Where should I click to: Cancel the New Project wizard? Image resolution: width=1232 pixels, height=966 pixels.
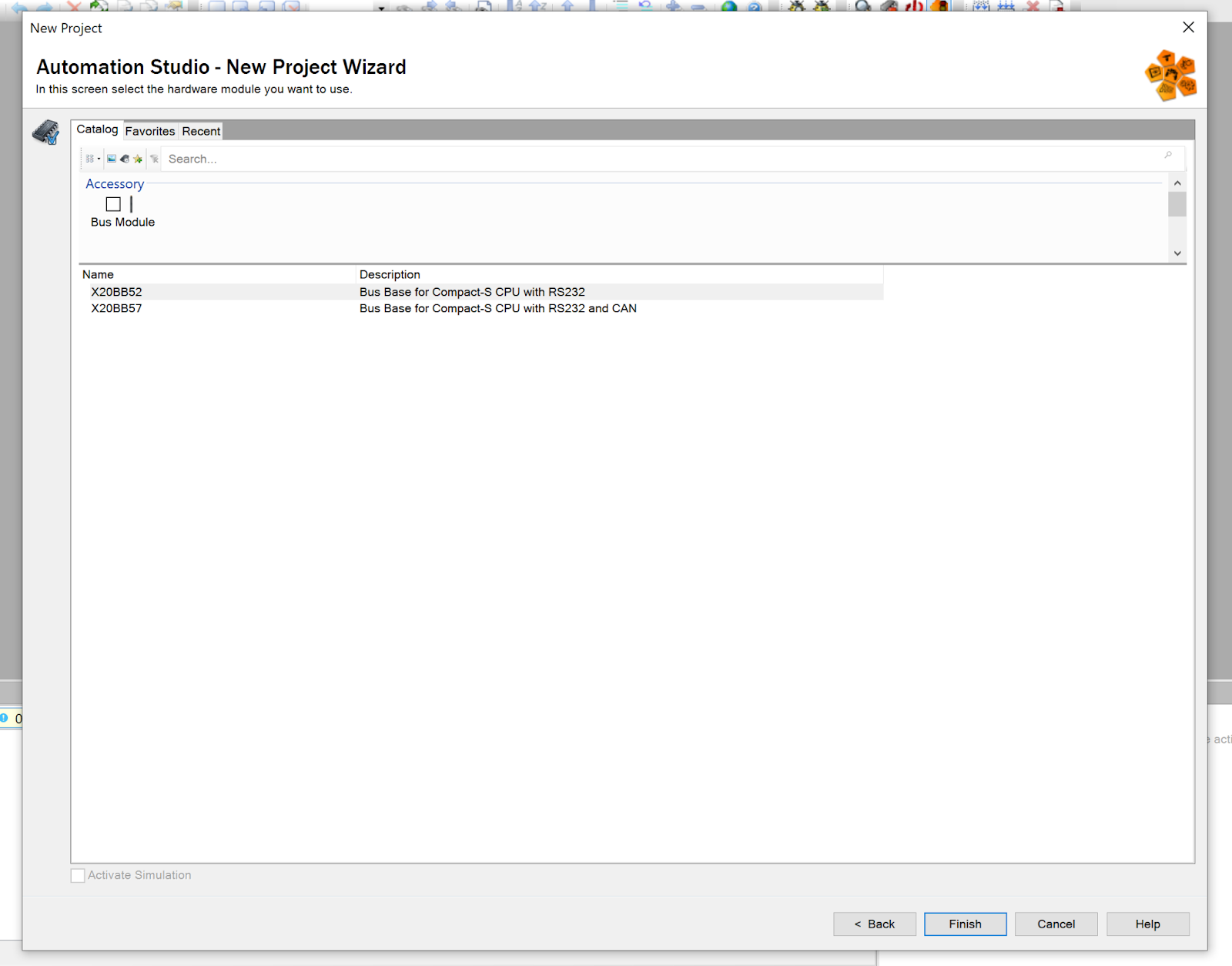tap(1056, 924)
